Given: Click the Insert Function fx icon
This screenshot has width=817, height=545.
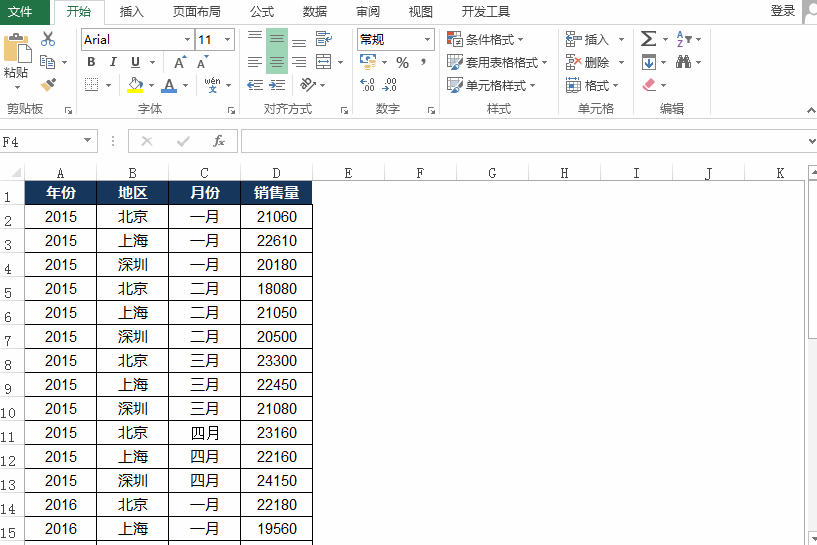Looking at the screenshot, I should (219, 141).
